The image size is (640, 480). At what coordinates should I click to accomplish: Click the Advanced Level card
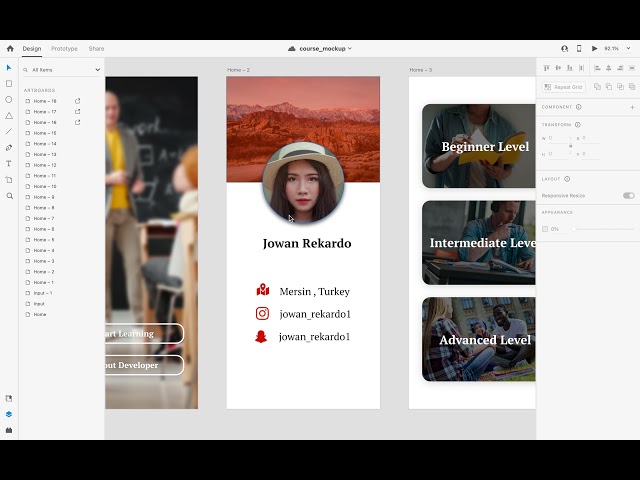(x=479, y=339)
